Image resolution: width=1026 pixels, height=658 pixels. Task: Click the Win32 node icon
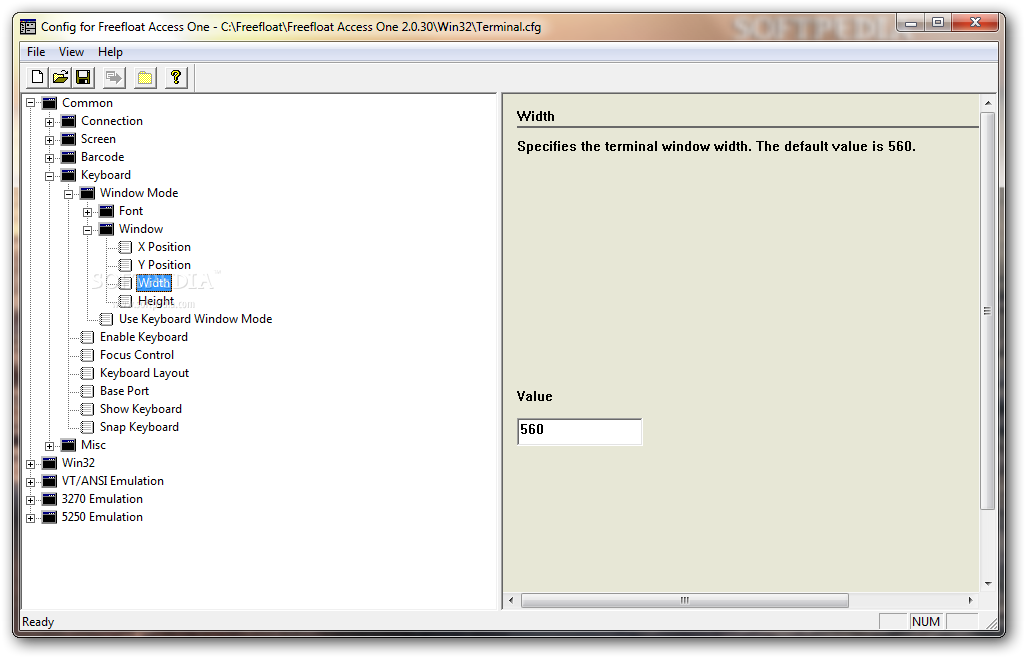(49, 463)
